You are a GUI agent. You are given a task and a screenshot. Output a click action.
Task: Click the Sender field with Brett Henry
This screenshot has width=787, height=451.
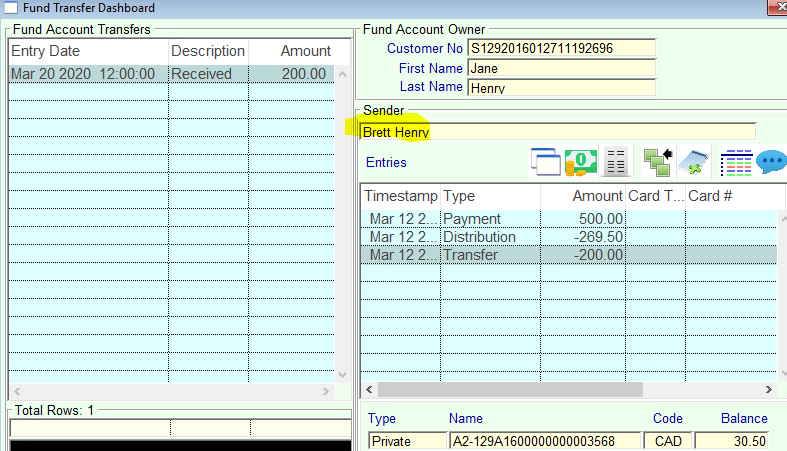558,131
